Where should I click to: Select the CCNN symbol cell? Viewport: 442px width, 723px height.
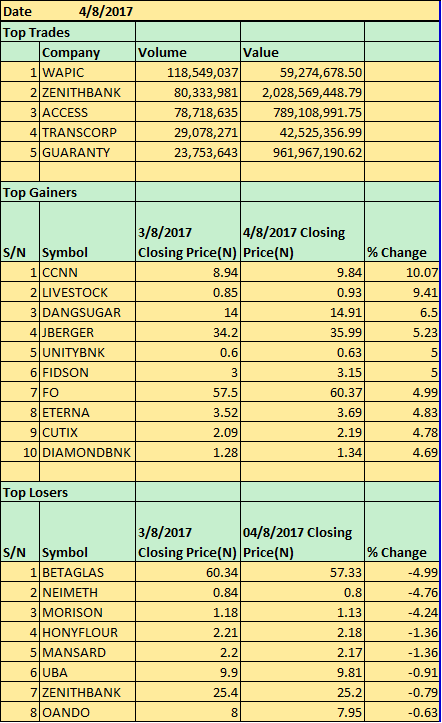(x=88, y=273)
